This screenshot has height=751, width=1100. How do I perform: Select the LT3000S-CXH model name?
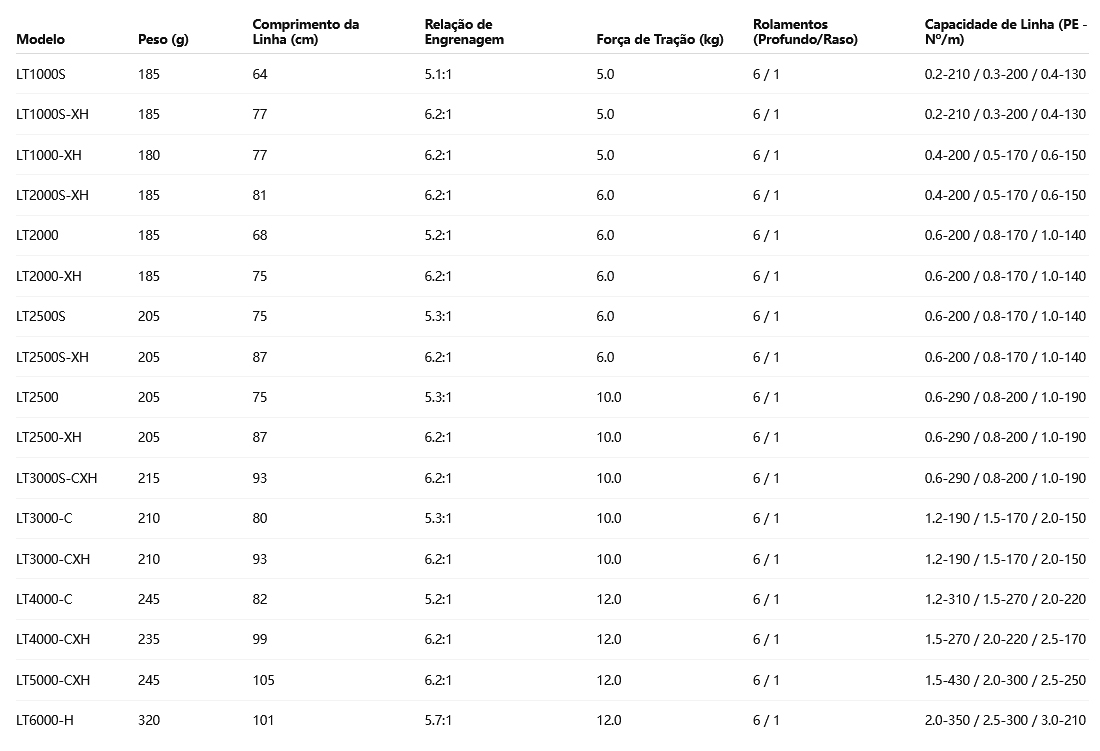coord(57,478)
